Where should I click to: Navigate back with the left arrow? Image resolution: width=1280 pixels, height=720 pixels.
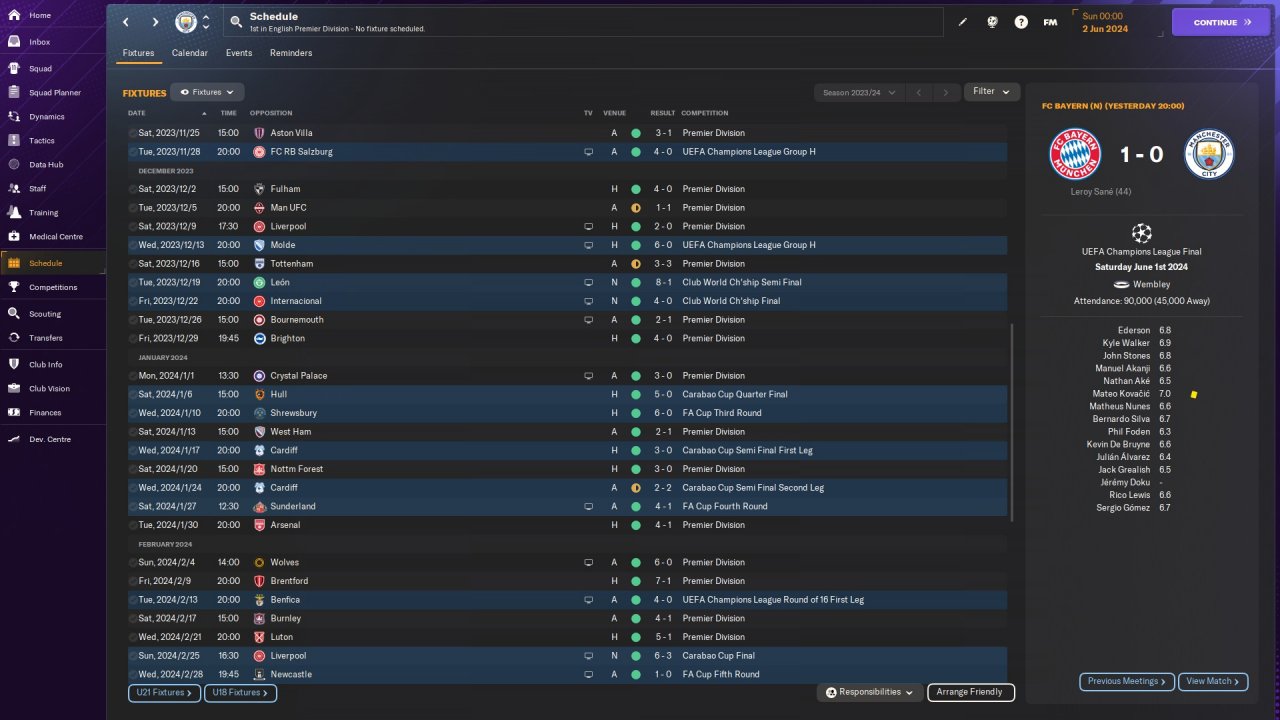tap(126, 22)
